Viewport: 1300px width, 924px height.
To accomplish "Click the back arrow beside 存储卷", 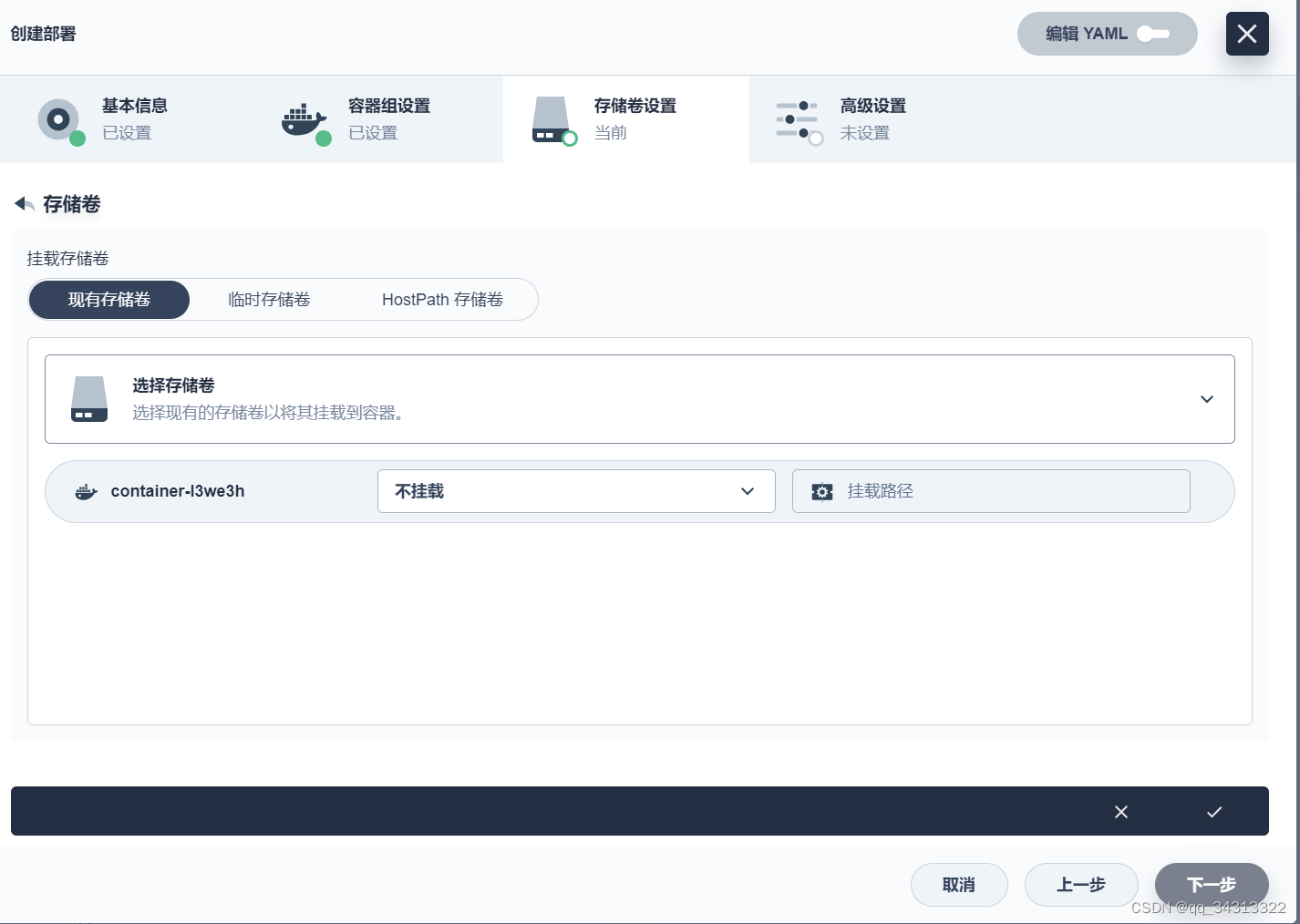I will pos(25,204).
